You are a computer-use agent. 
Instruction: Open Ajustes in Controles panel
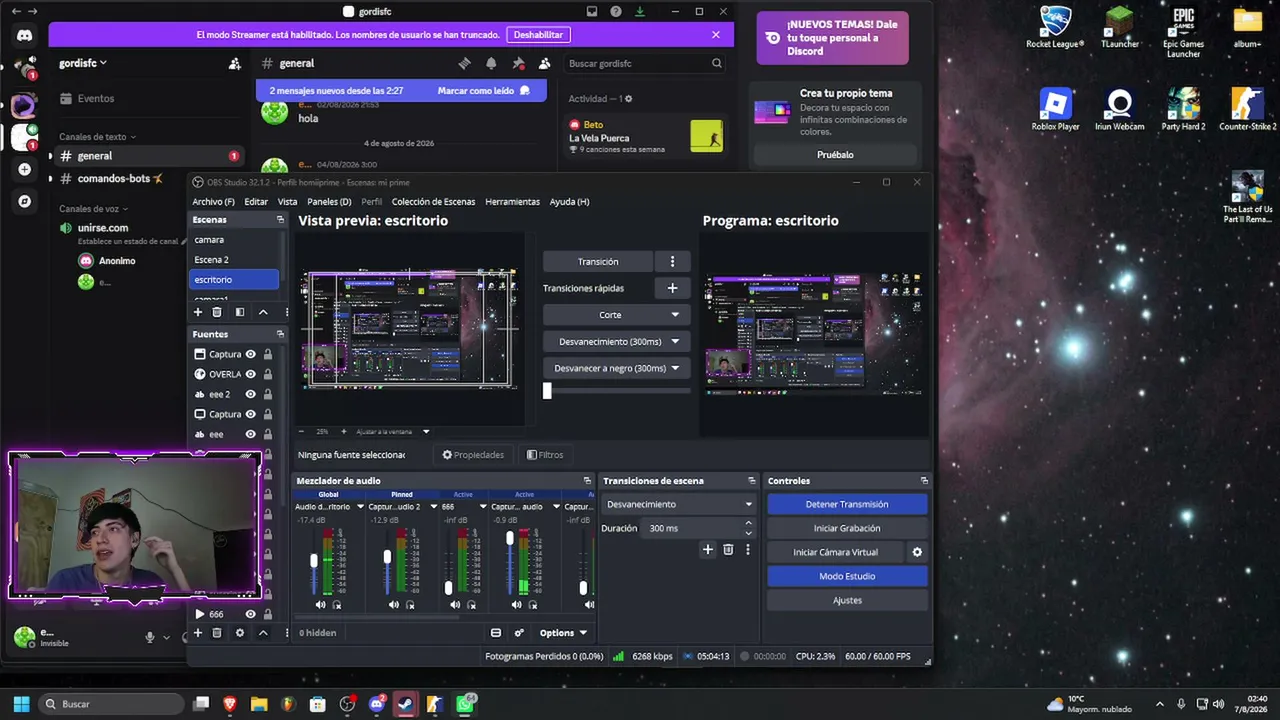[x=847, y=600]
